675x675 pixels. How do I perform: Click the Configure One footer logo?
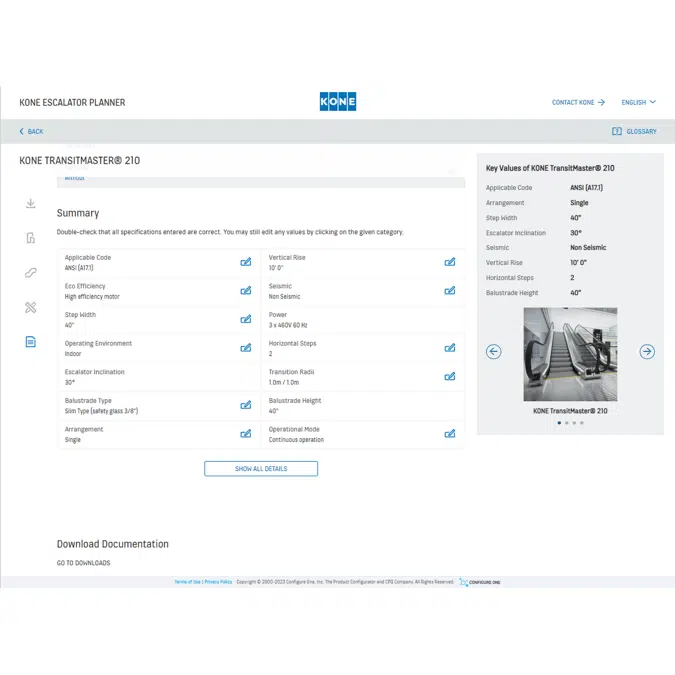tap(480, 582)
